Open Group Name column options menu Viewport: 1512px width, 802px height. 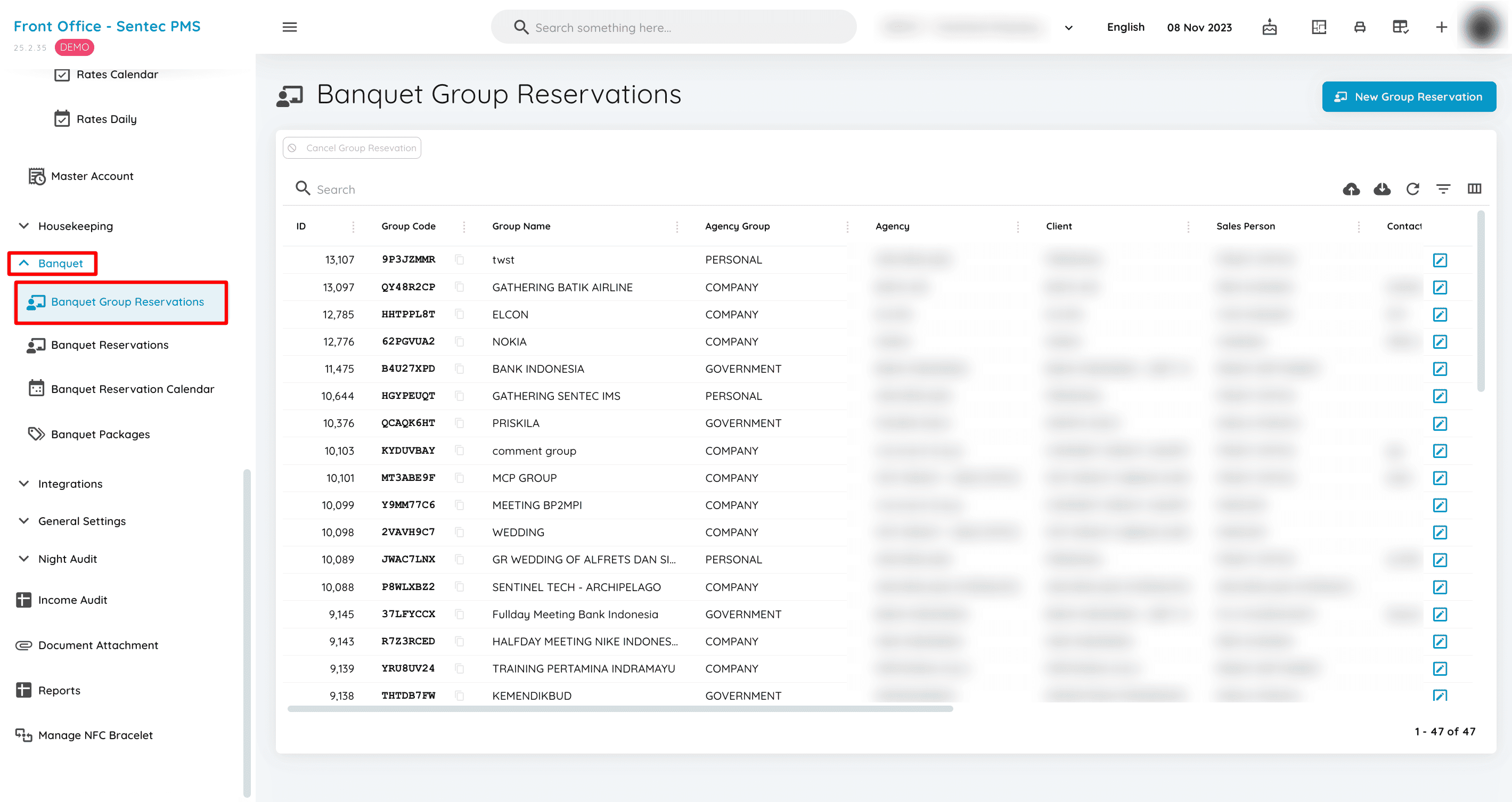[x=677, y=227]
